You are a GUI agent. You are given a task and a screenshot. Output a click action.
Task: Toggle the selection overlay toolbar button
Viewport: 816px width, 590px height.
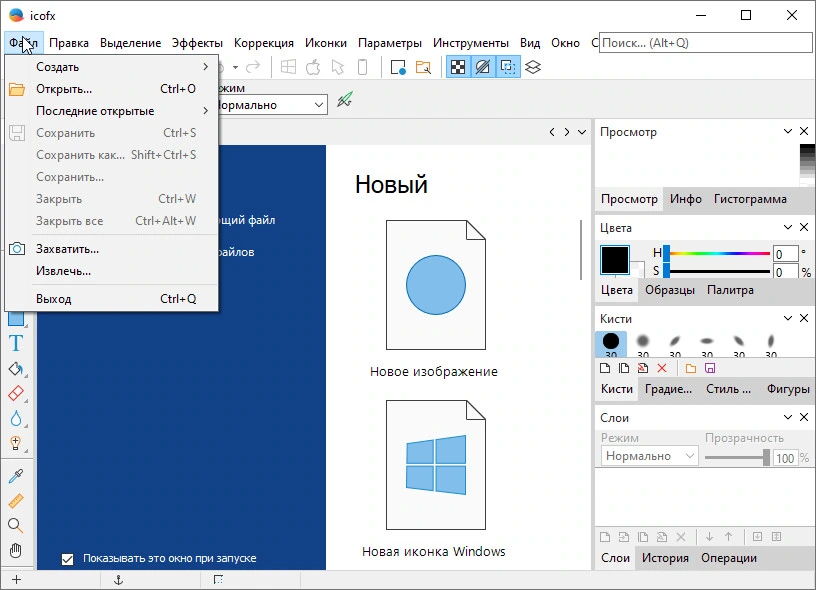508,67
